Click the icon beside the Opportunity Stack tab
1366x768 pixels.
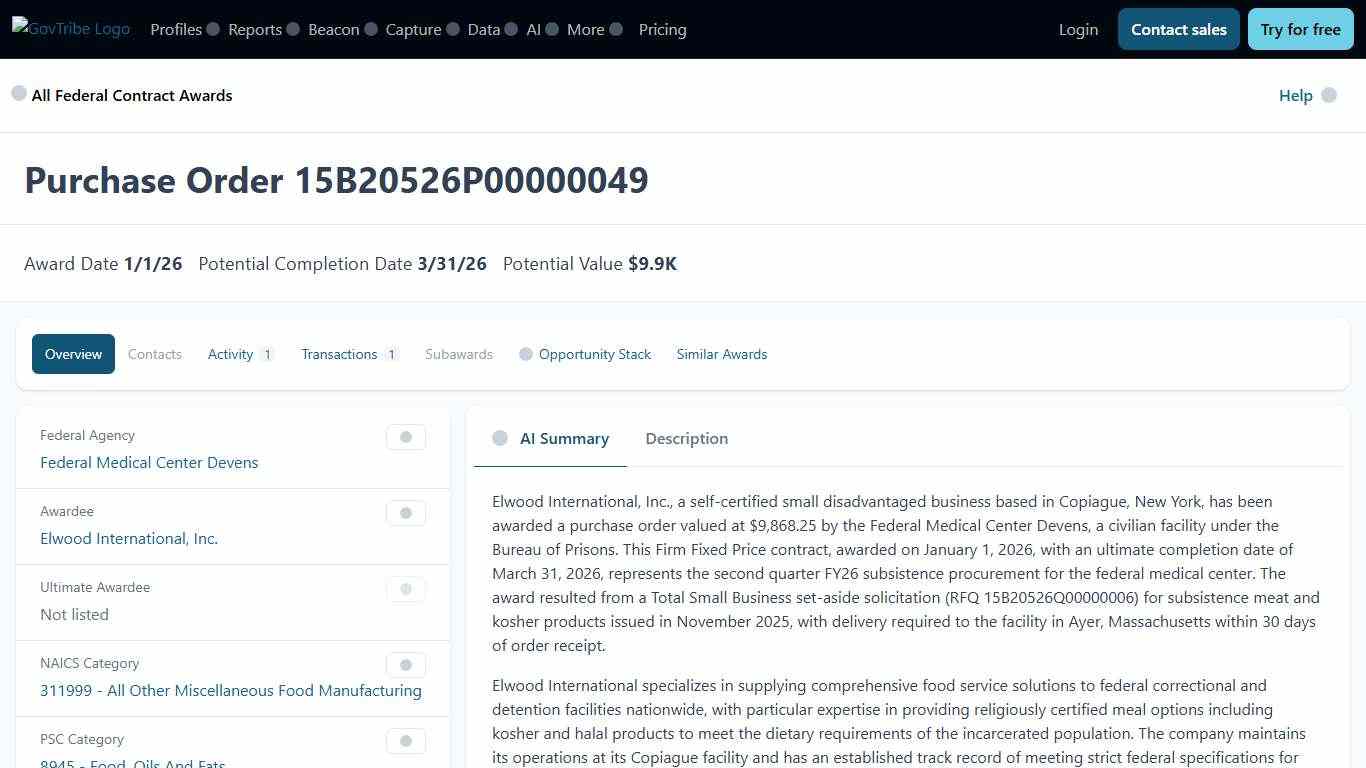click(525, 353)
